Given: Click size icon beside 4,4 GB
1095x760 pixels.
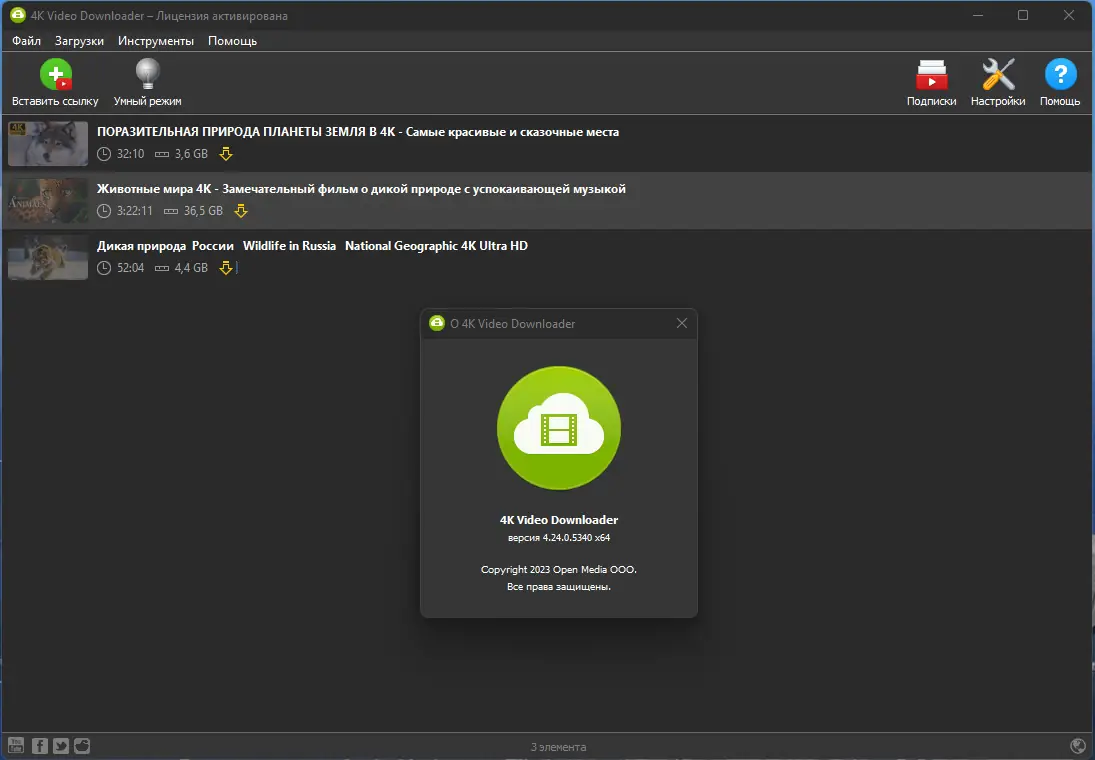Looking at the screenshot, I should [x=162, y=268].
